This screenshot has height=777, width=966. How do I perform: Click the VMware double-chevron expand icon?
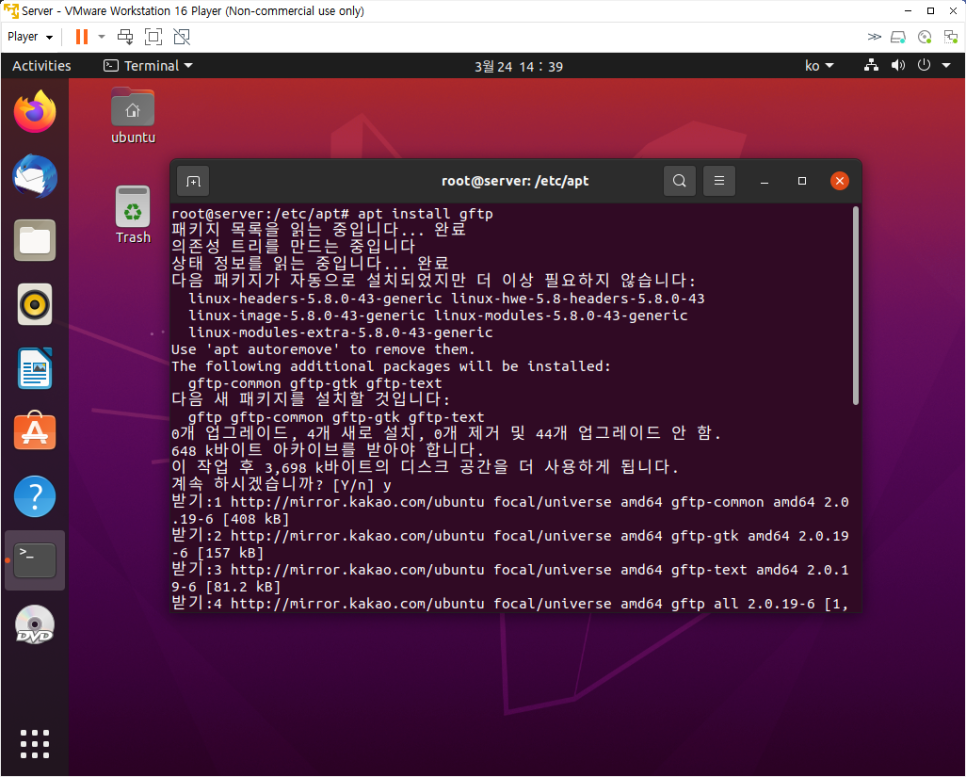click(x=874, y=37)
